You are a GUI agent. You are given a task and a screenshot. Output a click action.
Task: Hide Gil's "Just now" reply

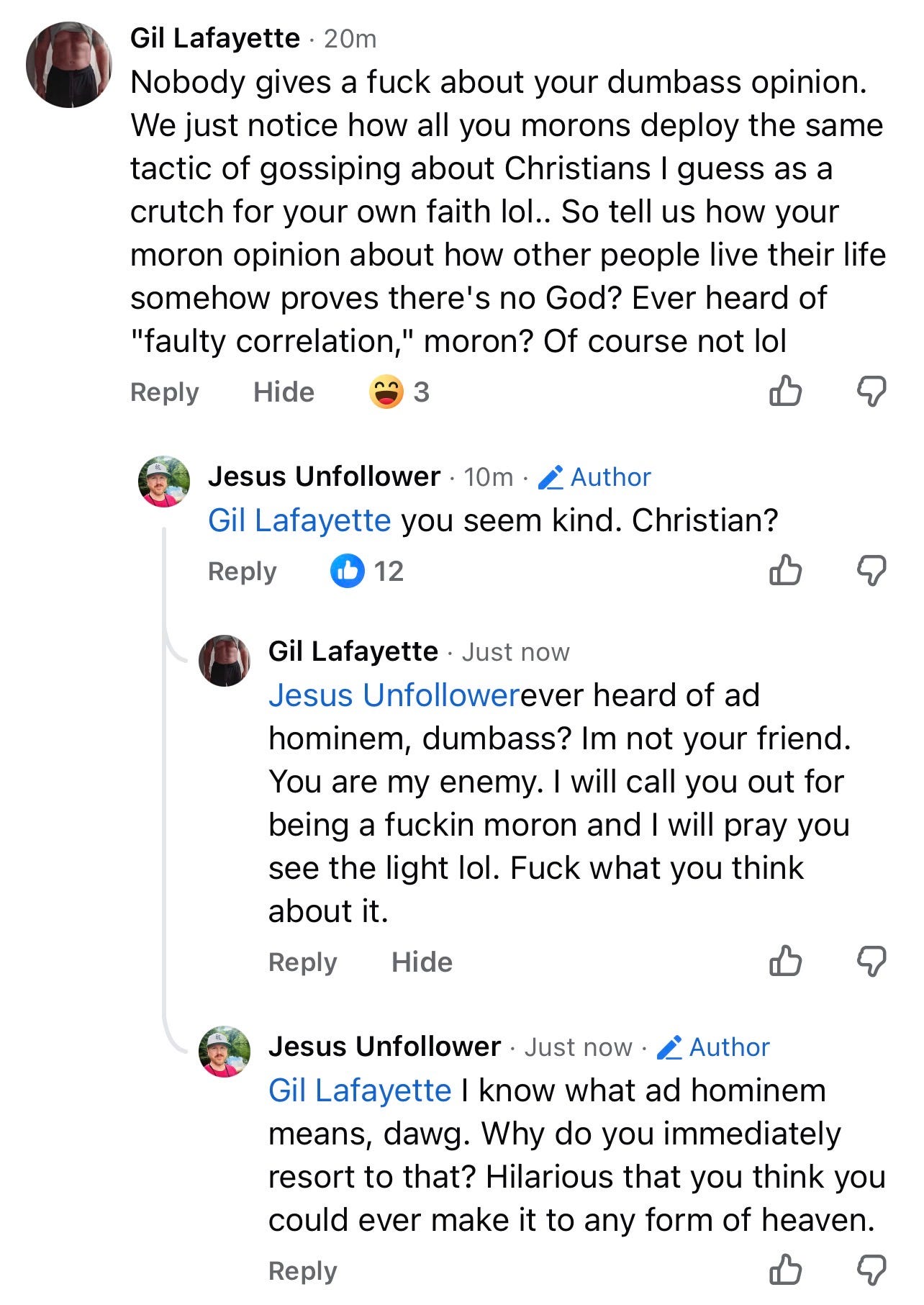pos(422,962)
